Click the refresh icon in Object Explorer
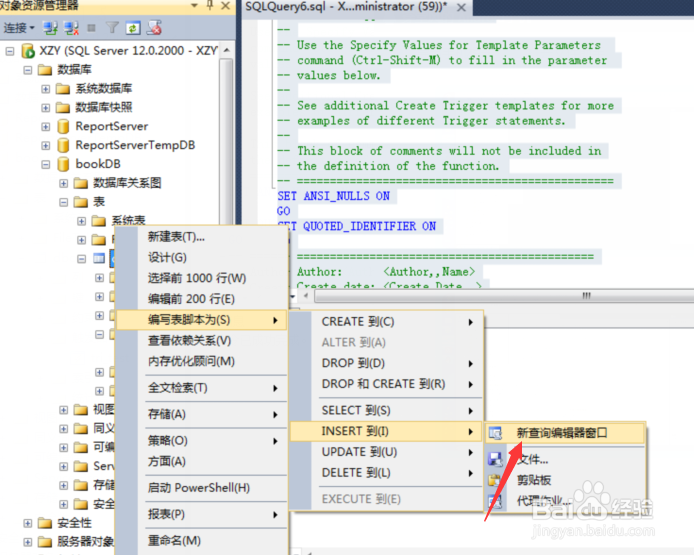The width and height of the screenshot is (694, 555). [x=133, y=28]
